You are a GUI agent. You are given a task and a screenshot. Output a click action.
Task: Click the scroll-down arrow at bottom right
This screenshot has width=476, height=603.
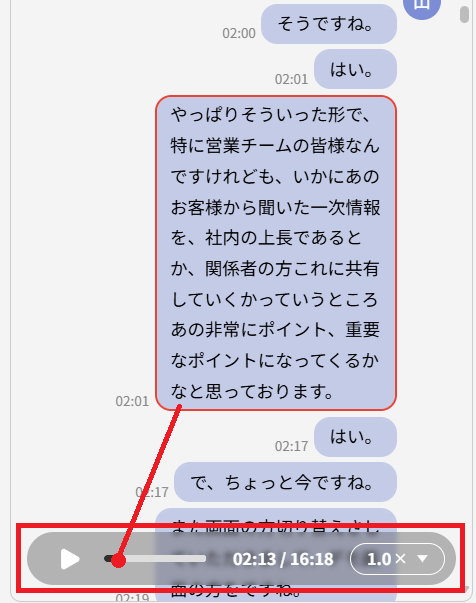point(466,589)
